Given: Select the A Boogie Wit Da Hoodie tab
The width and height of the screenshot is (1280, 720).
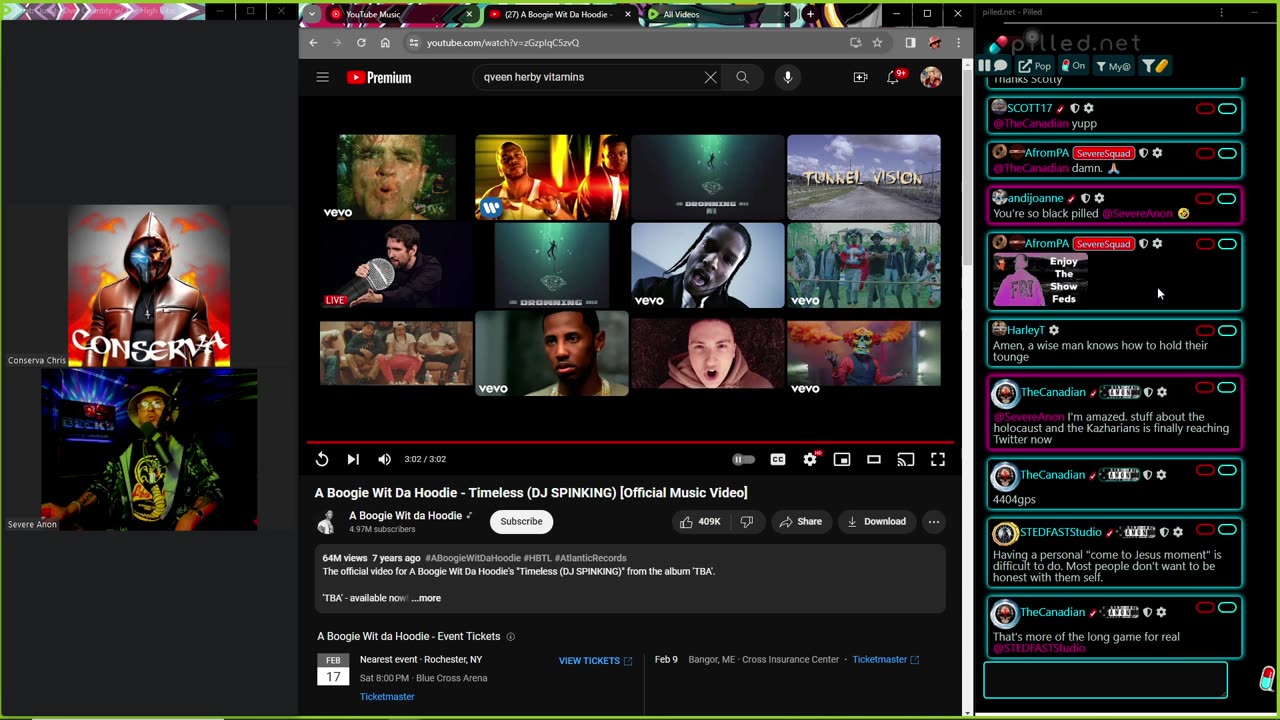Looking at the screenshot, I should point(558,14).
